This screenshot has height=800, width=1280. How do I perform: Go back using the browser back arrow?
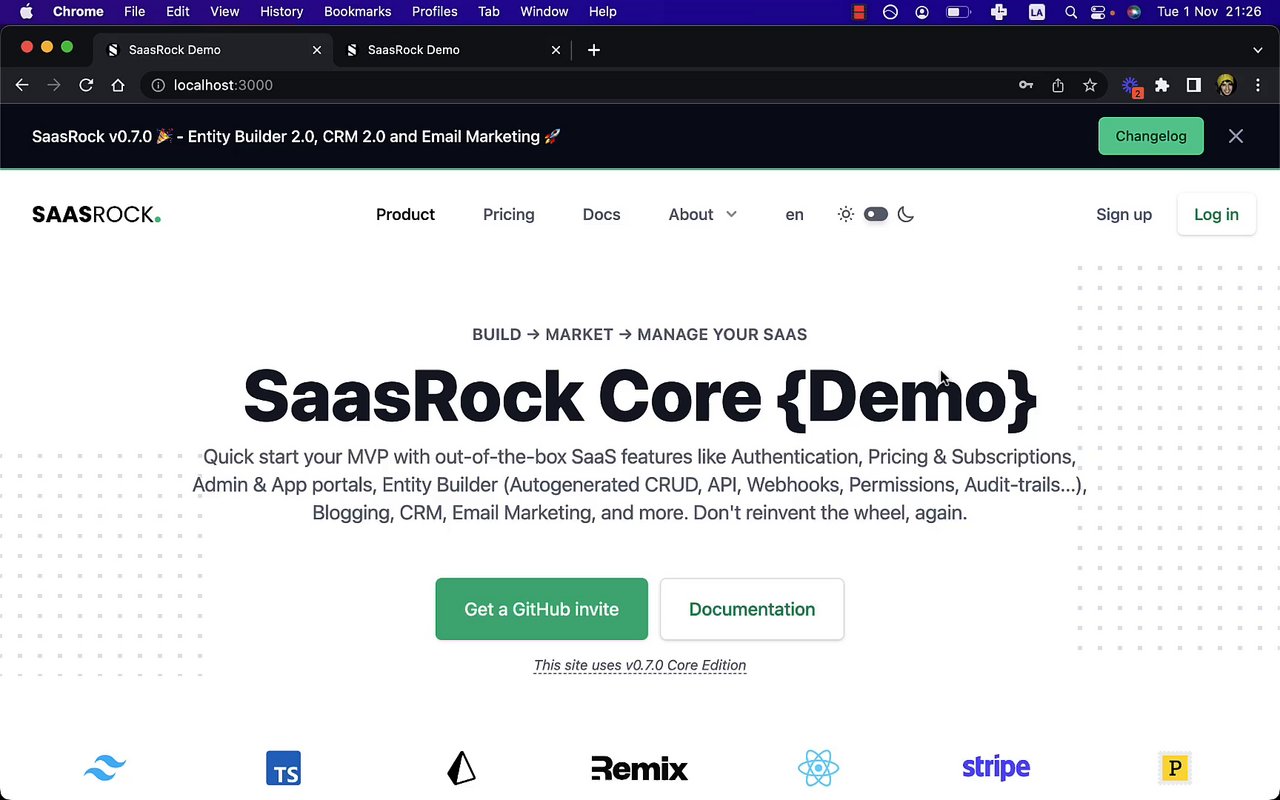click(x=22, y=85)
